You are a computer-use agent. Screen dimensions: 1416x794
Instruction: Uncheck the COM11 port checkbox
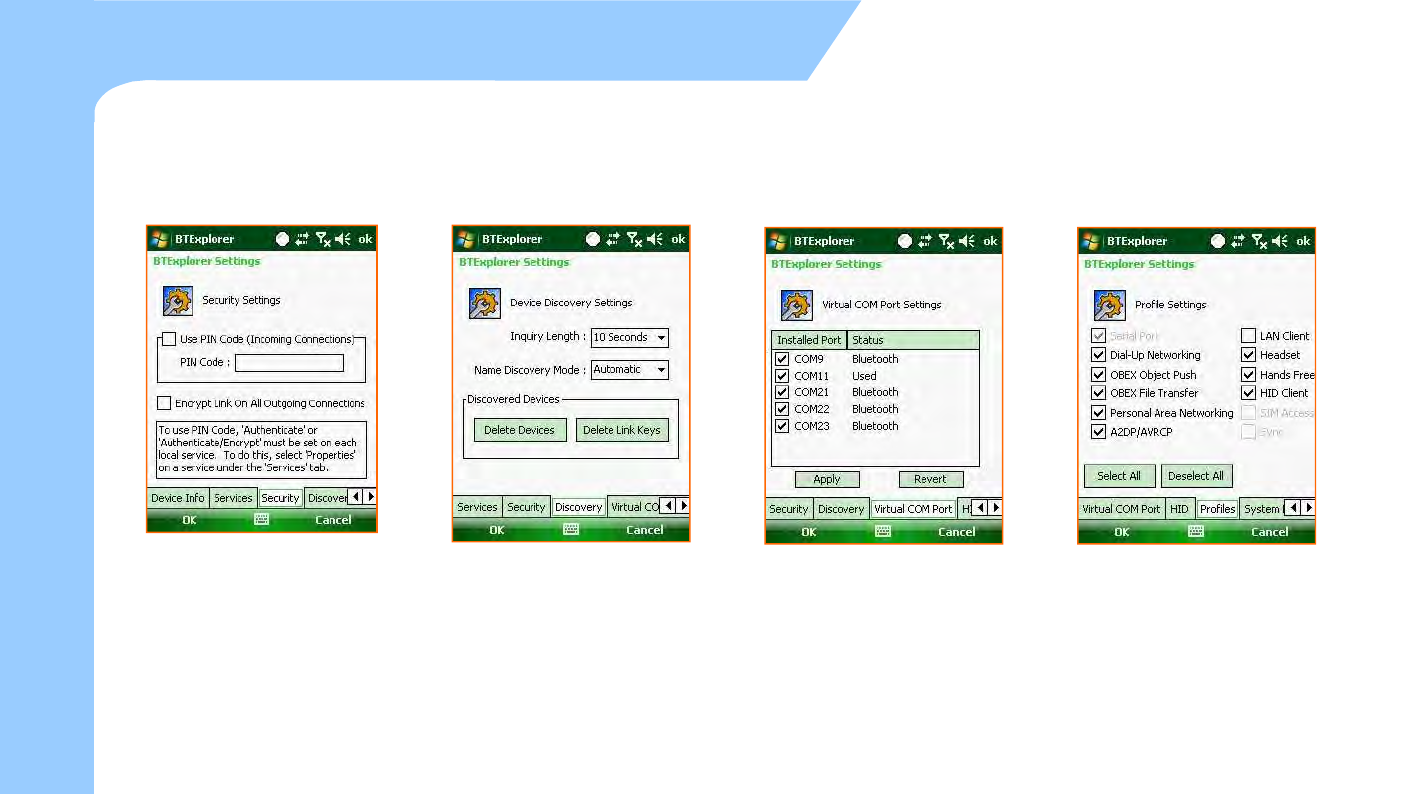tap(782, 376)
